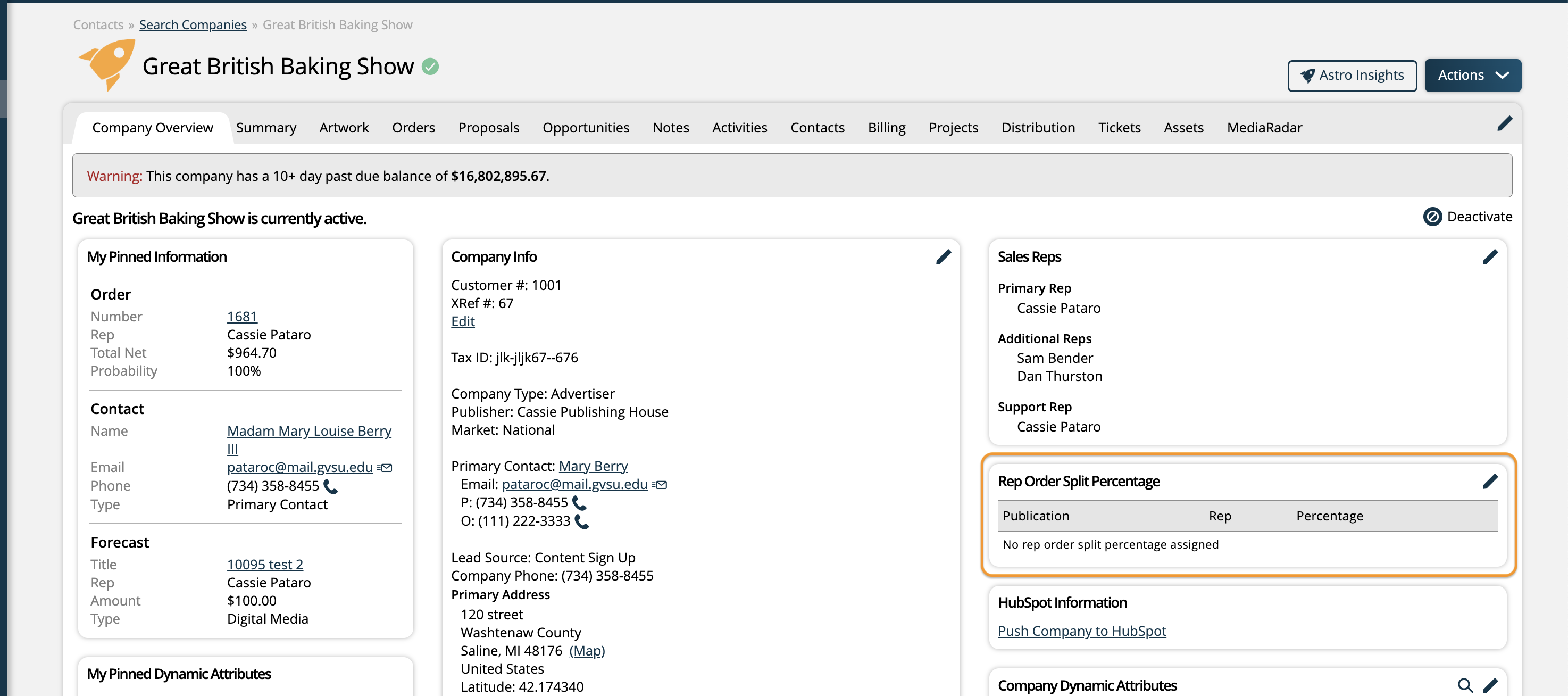Click the green verified checkmark badge
The height and width of the screenshot is (696, 1568).
pos(430,67)
